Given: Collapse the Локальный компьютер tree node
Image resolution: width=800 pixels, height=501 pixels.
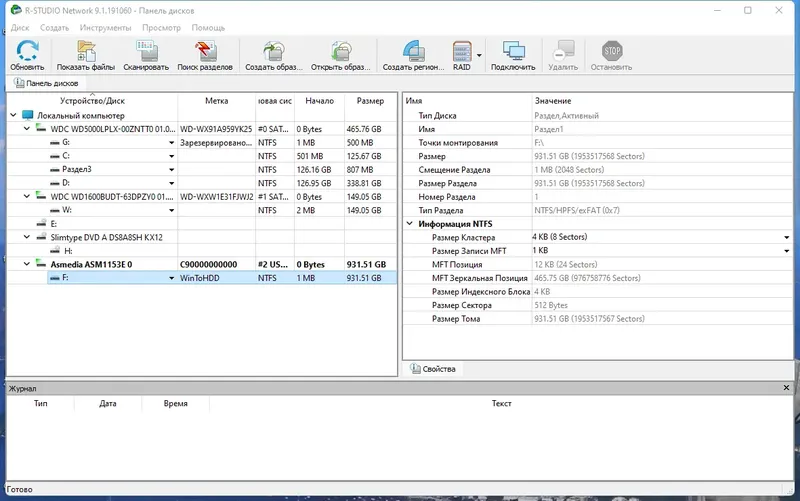Looking at the screenshot, I should tap(13, 115).
